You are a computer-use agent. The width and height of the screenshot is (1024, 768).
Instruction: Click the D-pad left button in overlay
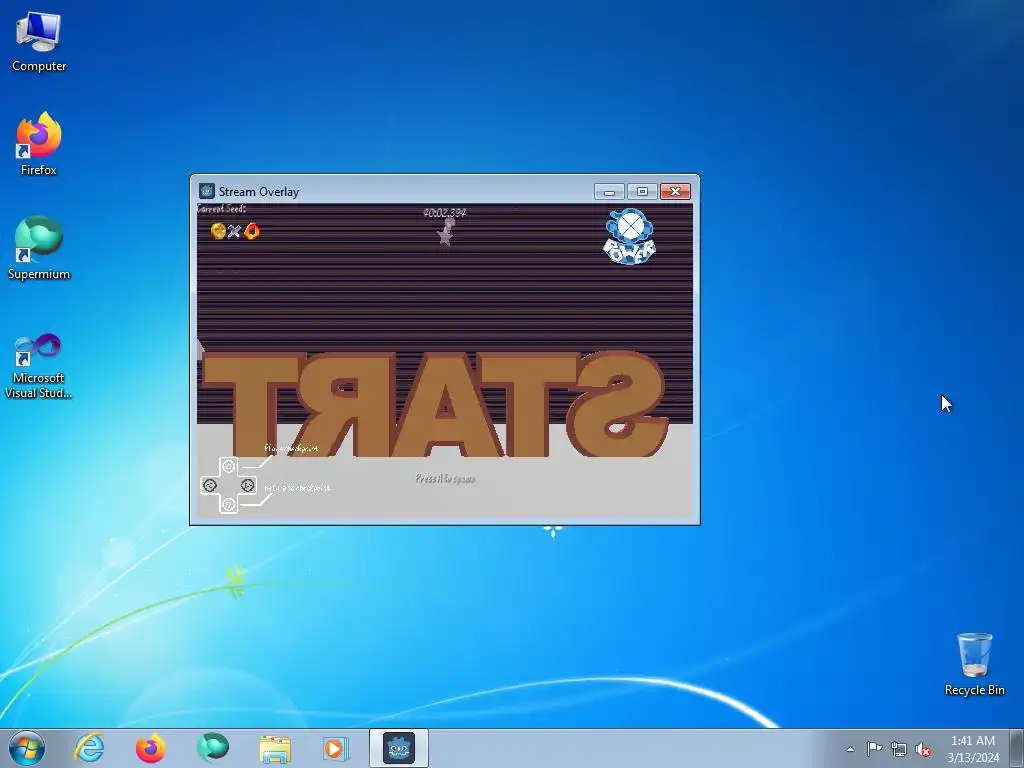coord(210,485)
